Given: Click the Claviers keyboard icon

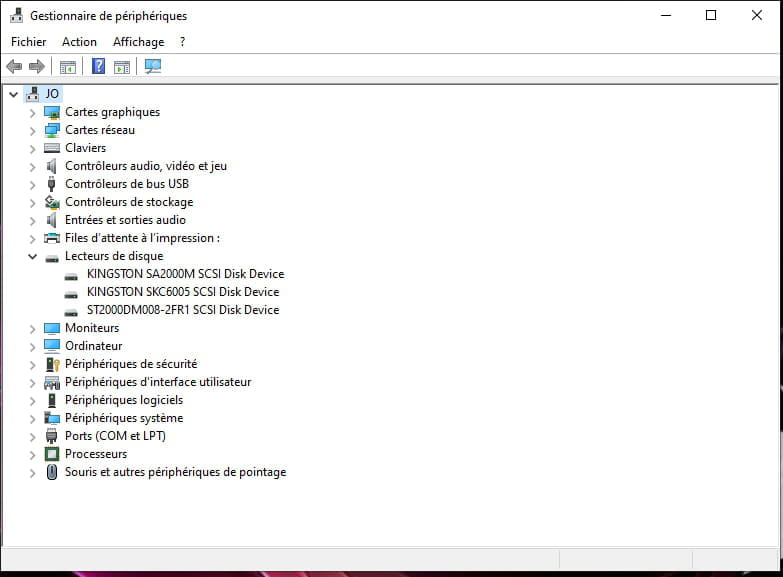Looking at the screenshot, I should pyautogui.click(x=52, y=148).
